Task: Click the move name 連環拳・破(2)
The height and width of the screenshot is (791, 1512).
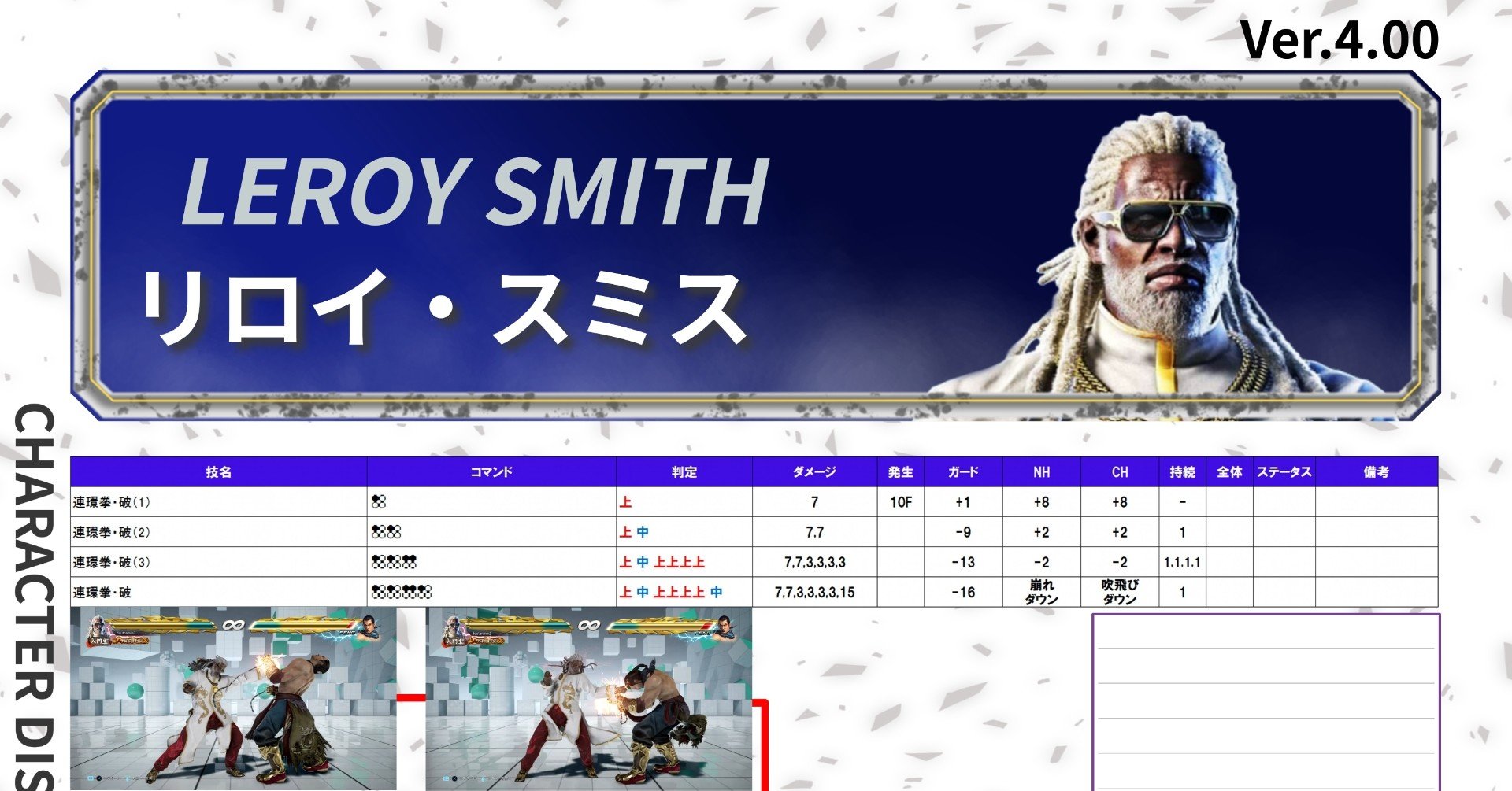Action: click(112, 532)
